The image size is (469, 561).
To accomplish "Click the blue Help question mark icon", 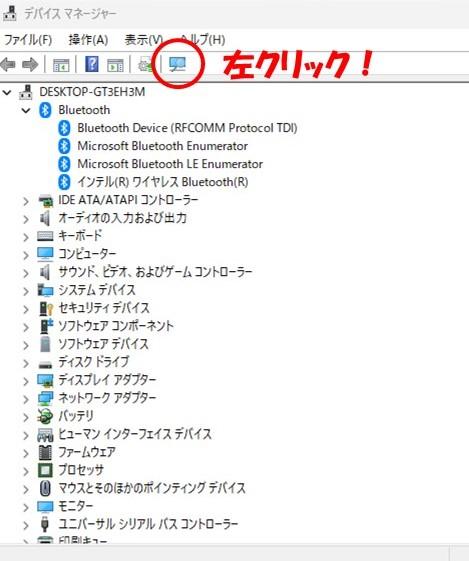I will pos(92,64).
